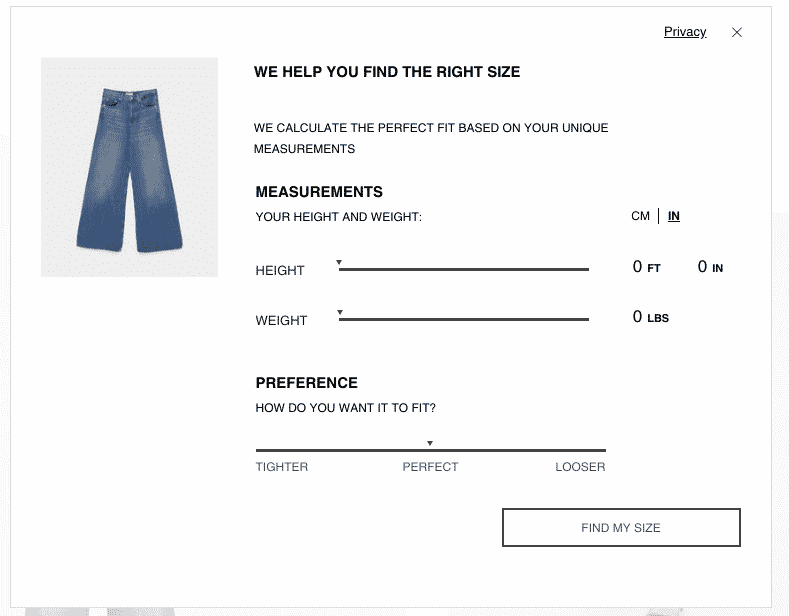Click the height slider handle
The image size is (789, 616).
click(x=339, y=262)
